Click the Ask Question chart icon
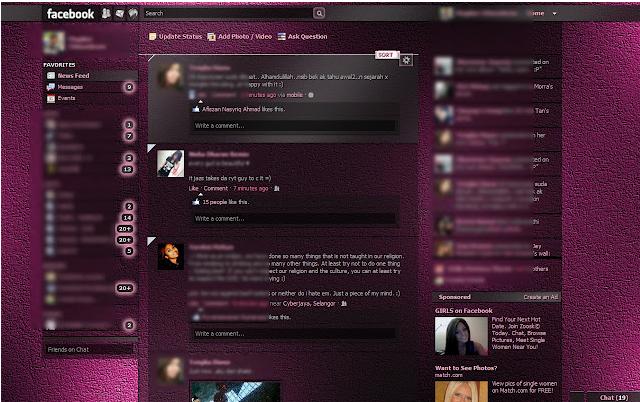The height and width of the screenshot is (402, 640). (282, 37)
